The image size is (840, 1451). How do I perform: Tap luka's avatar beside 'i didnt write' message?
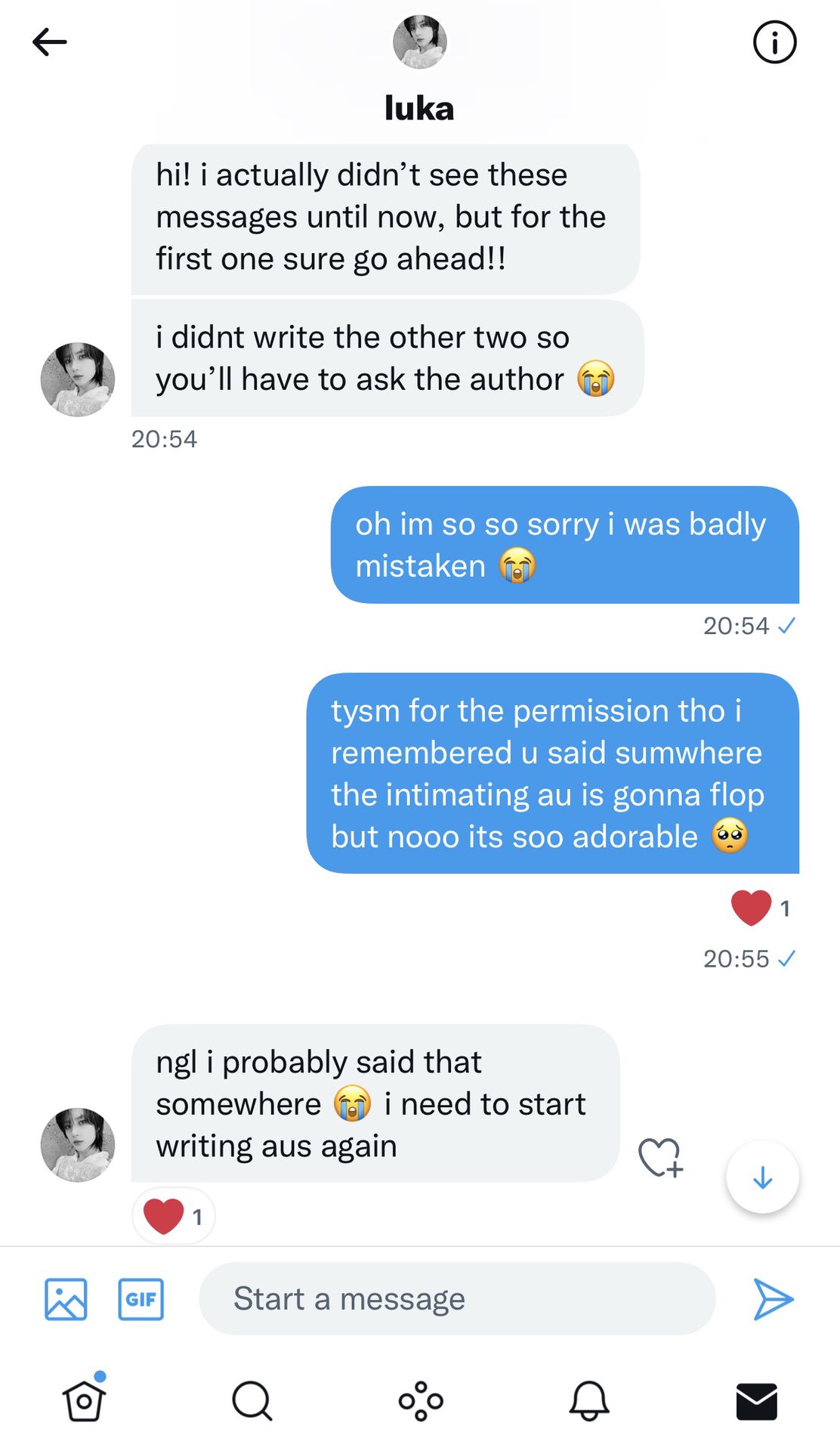[x=78, y=379]
